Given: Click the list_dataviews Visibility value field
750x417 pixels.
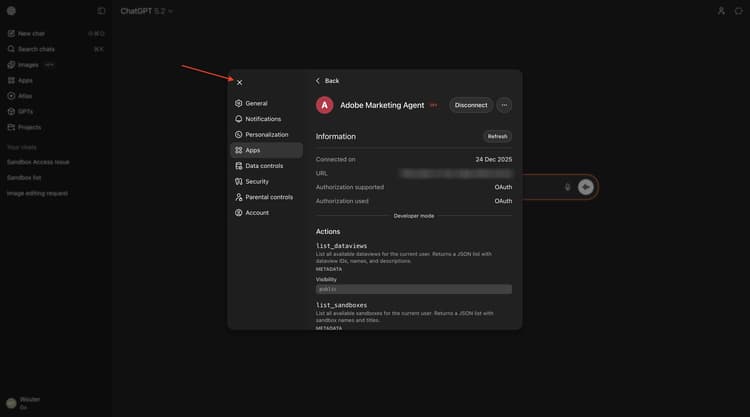Looking at the screenshot, I should pyautogui.click(x=414, y=289).
